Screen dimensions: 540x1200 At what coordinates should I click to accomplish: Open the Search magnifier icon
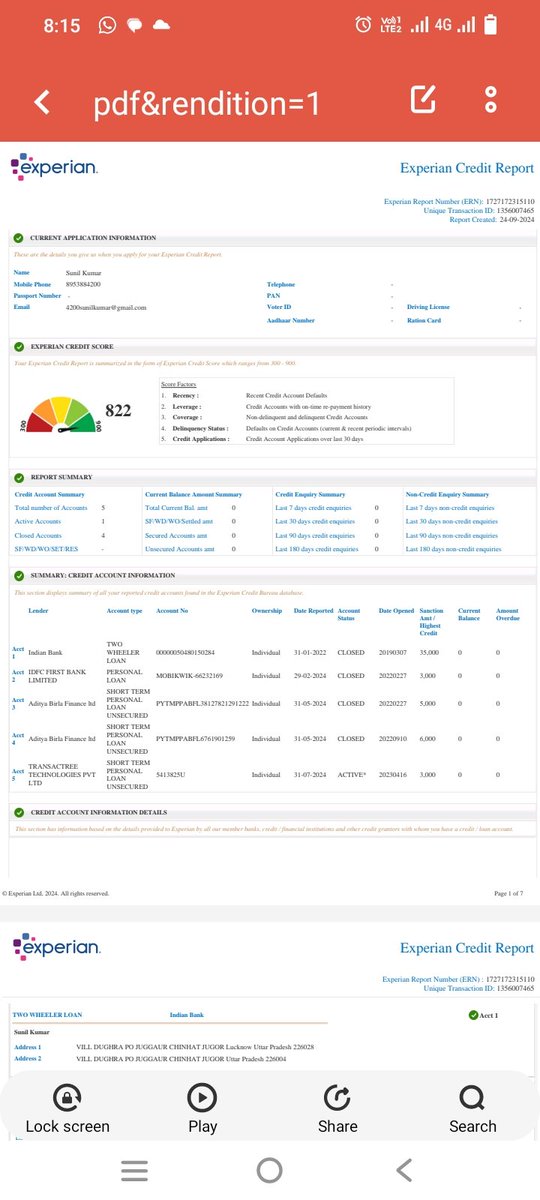point(472,1098)
